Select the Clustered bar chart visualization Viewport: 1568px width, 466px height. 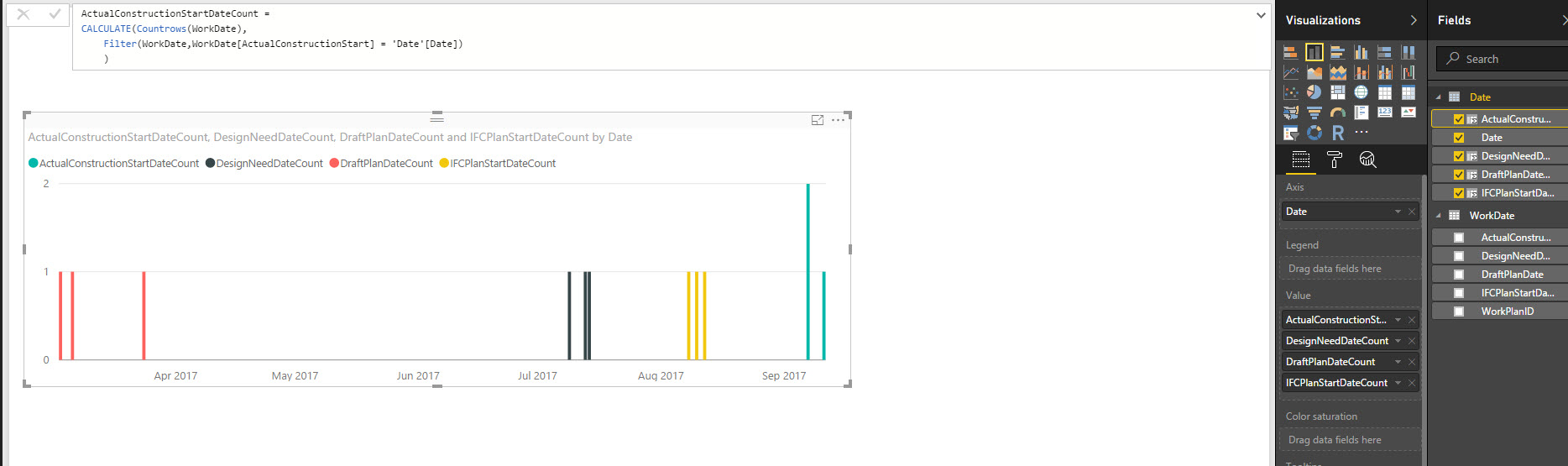1338,52
